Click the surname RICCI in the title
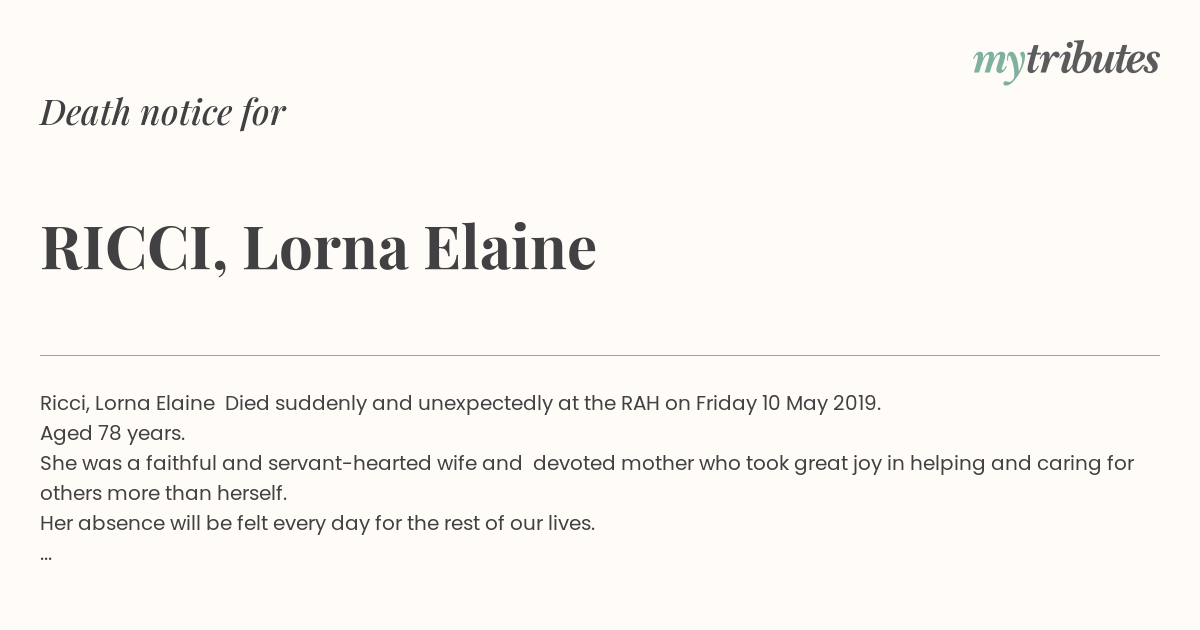Viewport: 1200px width, 630px height. (126, 247)
